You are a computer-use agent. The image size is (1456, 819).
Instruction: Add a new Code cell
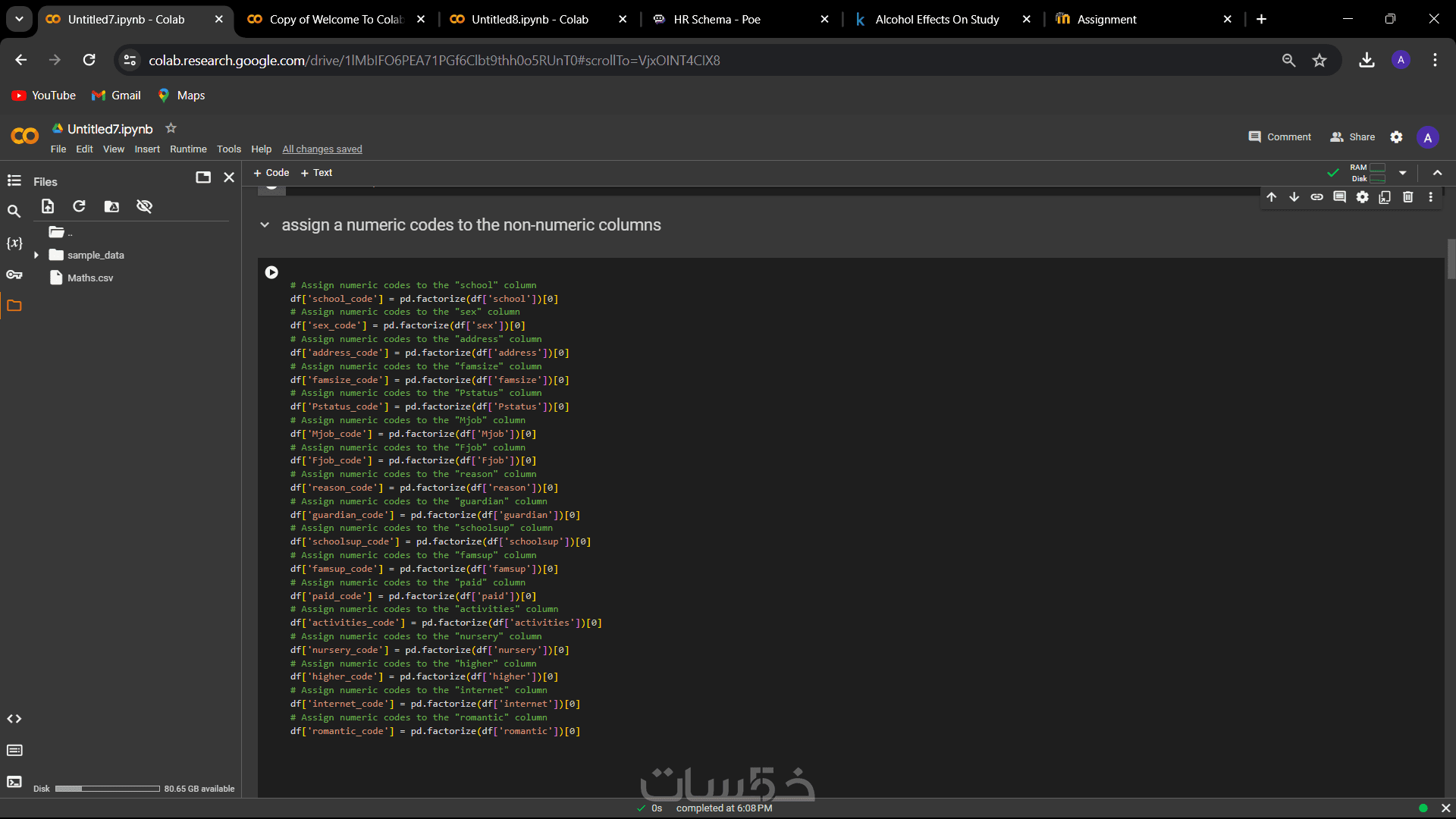coord(271,173)
